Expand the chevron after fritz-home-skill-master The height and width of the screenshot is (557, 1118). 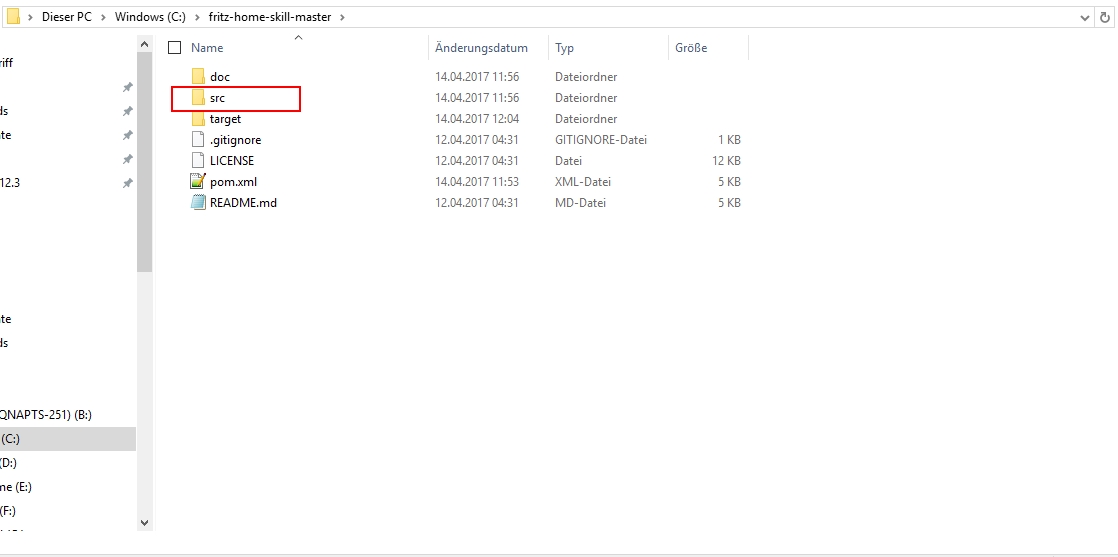[343, 17]
